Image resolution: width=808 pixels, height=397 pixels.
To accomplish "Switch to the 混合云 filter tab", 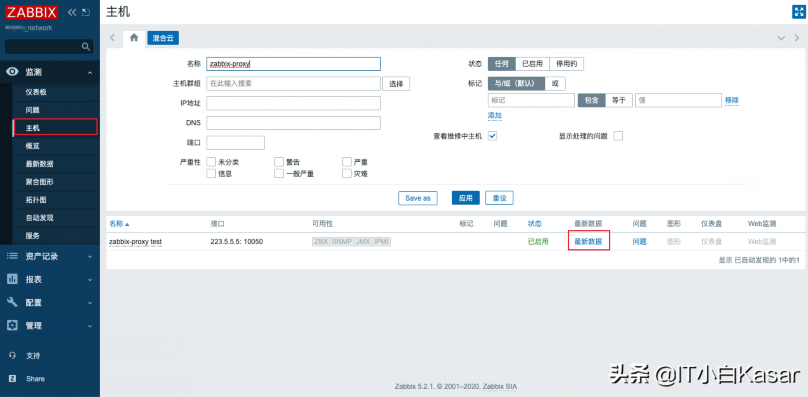I will tap(163, 38).
